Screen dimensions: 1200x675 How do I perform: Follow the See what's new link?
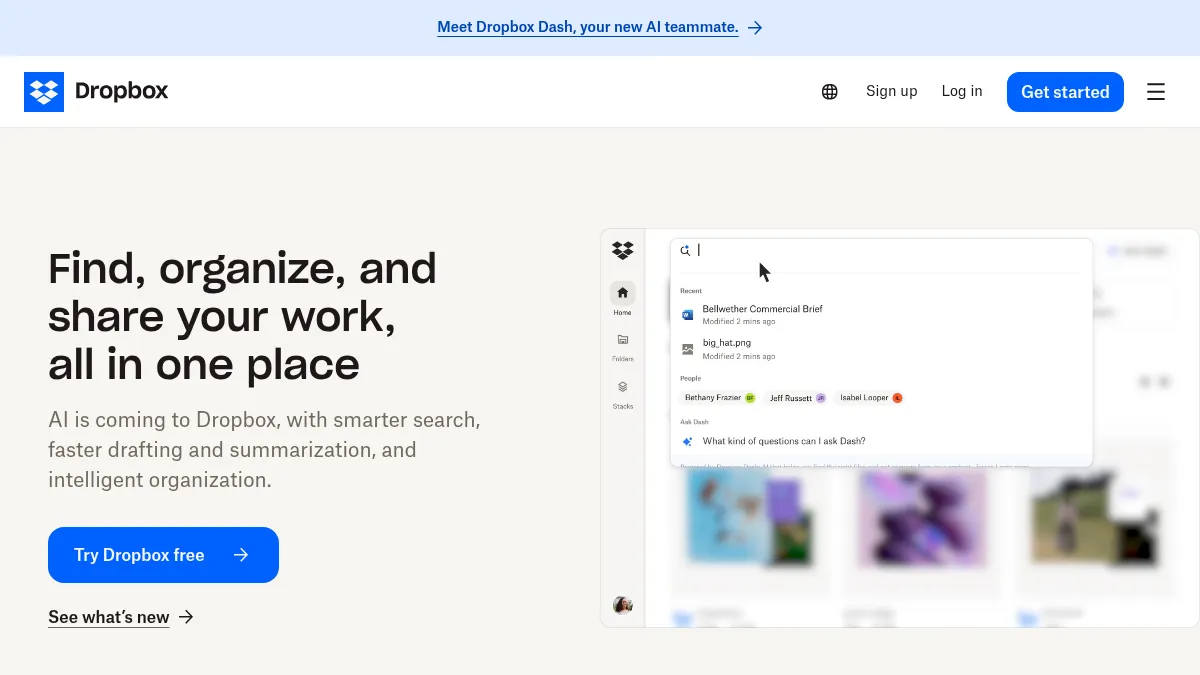[108, 617]
